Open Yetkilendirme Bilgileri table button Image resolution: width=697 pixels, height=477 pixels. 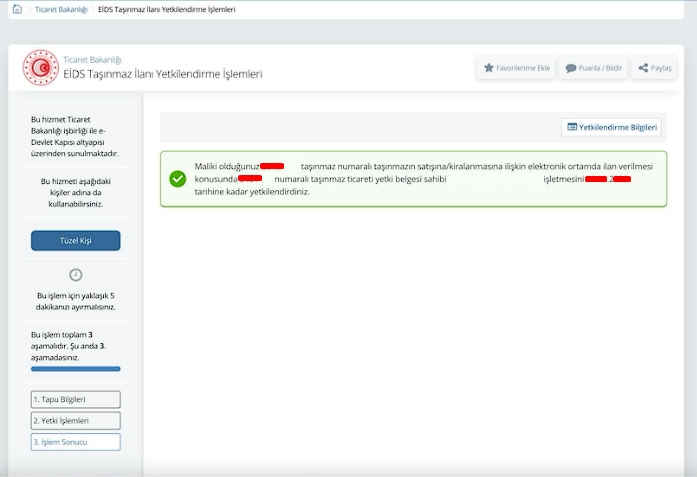coord(611,127)
